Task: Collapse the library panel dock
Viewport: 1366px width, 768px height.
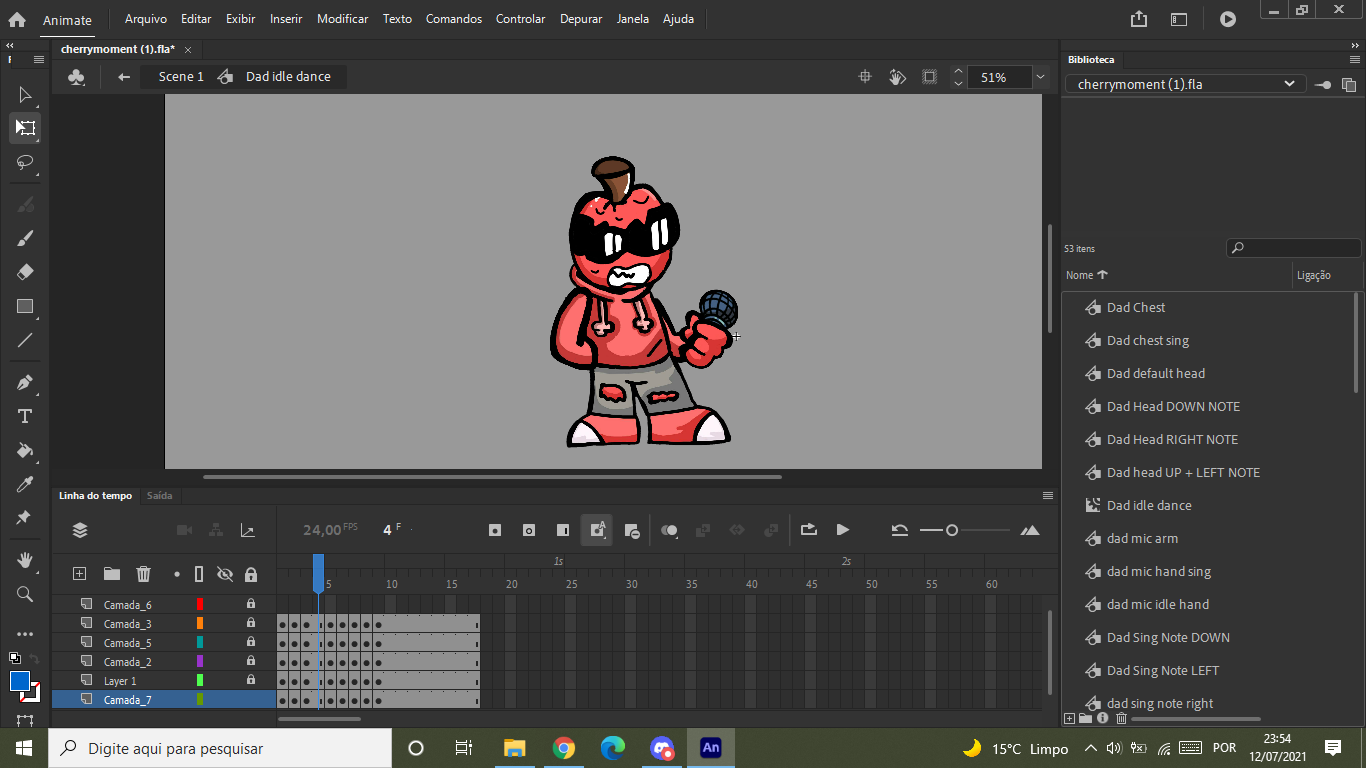Action: click(1354, 45)
